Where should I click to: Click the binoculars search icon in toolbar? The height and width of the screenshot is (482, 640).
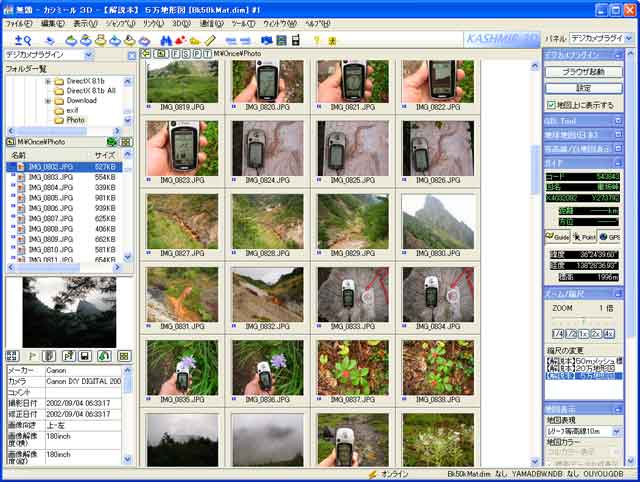pos(166,40)
